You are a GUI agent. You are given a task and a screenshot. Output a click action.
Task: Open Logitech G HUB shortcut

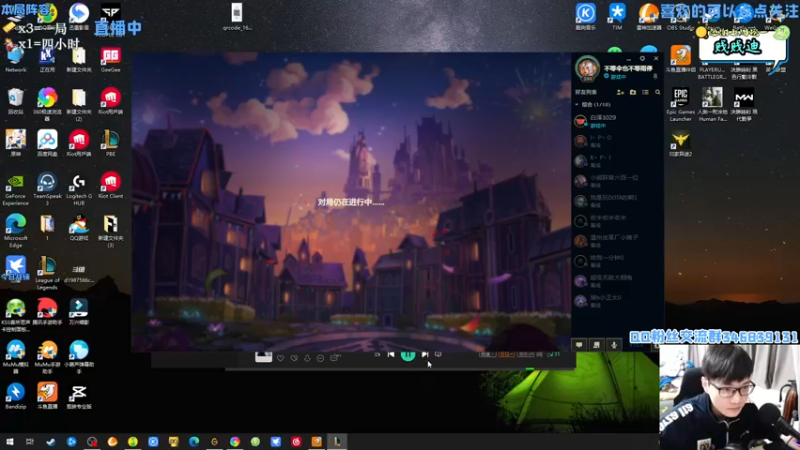click(79, 189)
